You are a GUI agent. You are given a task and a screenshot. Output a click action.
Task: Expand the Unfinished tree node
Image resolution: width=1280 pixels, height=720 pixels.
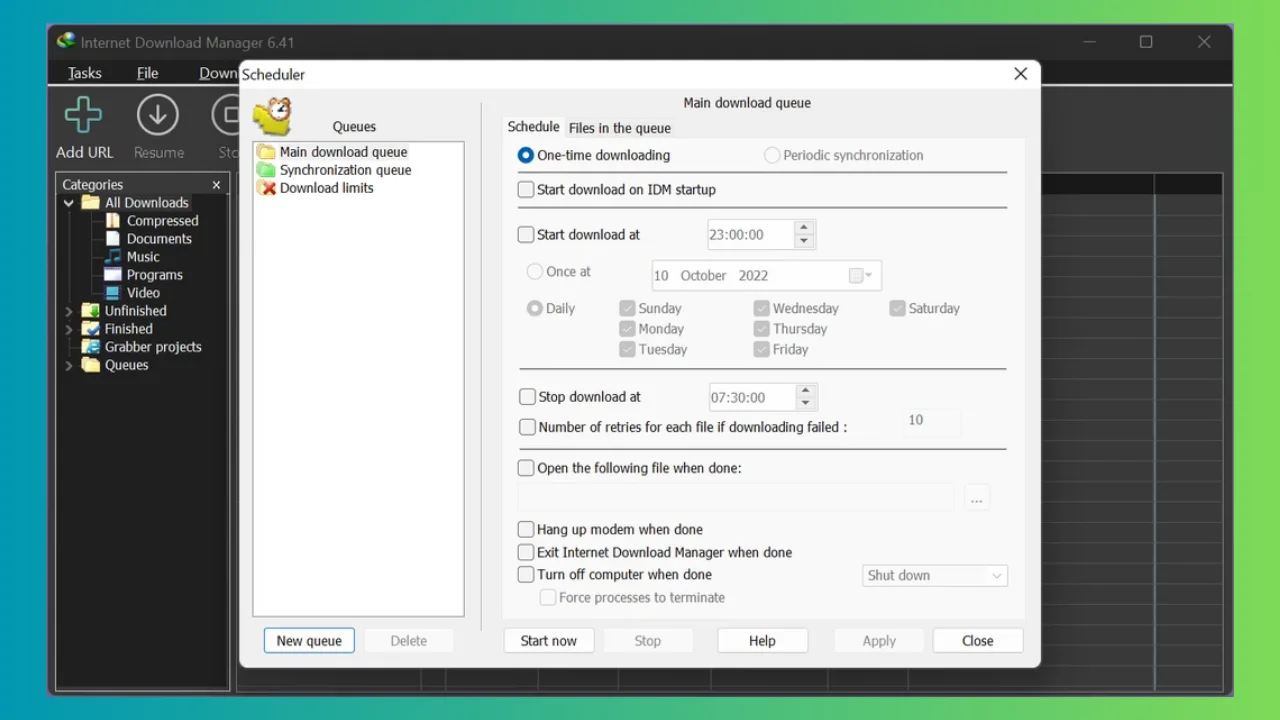click(x=68, y=311)
